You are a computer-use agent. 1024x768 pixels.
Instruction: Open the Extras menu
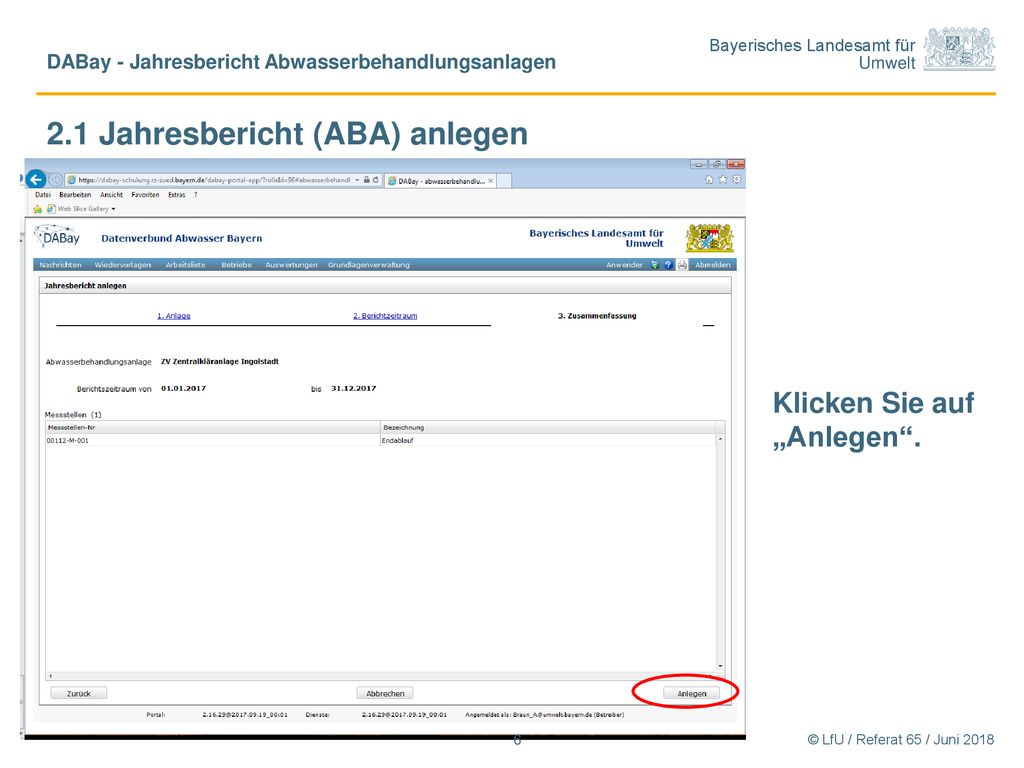click(x=176, y=195)
